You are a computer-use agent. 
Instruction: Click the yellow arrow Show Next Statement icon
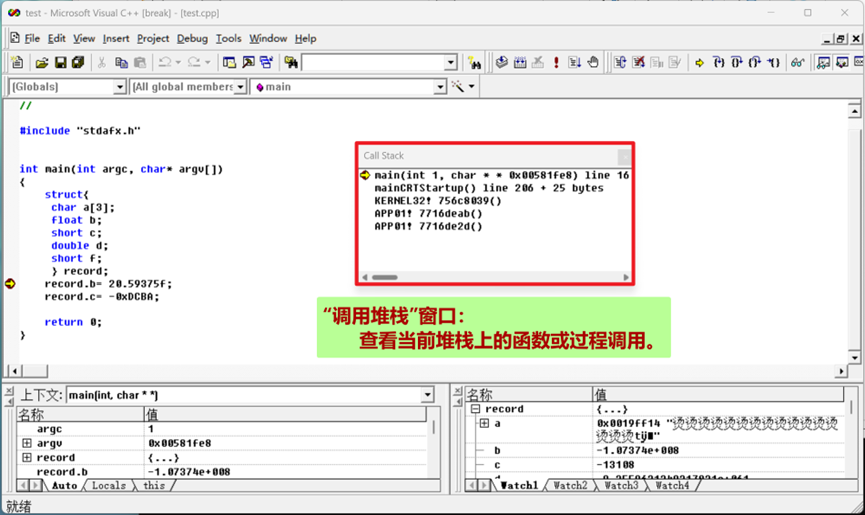(700, 62)
